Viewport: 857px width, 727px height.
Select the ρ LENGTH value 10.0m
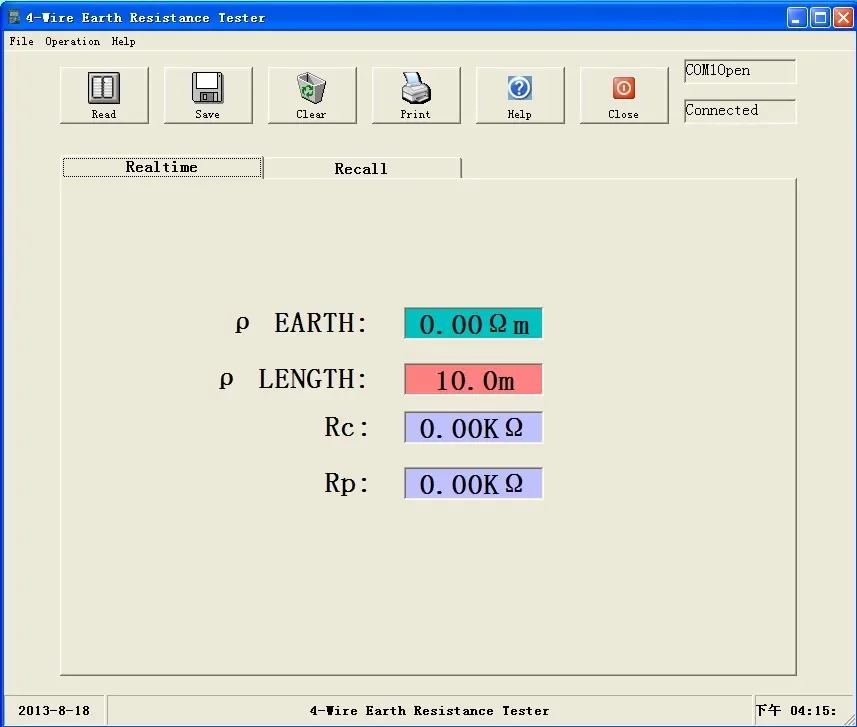[473, 379]
